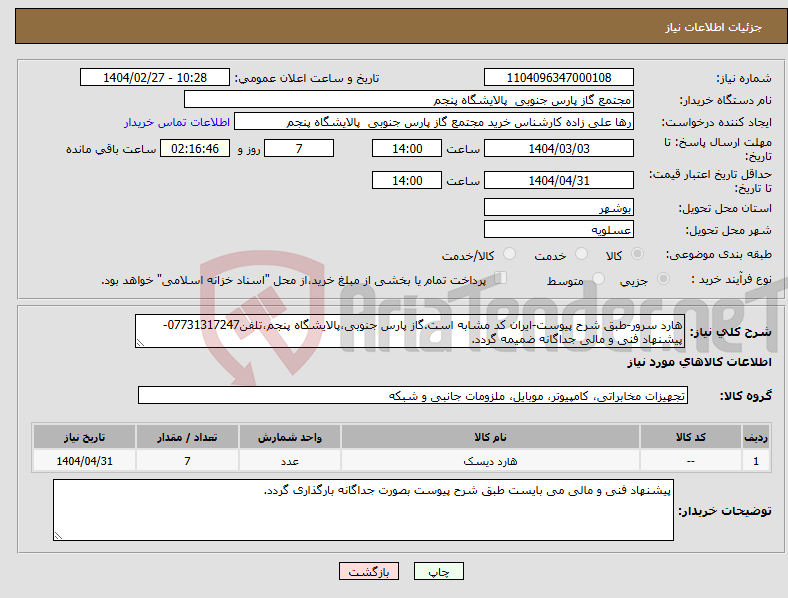Image resolution: width=788 pixels, height=598 pixels.
Task: Select the کالا radio button
Action: click(x=637, y=254)
